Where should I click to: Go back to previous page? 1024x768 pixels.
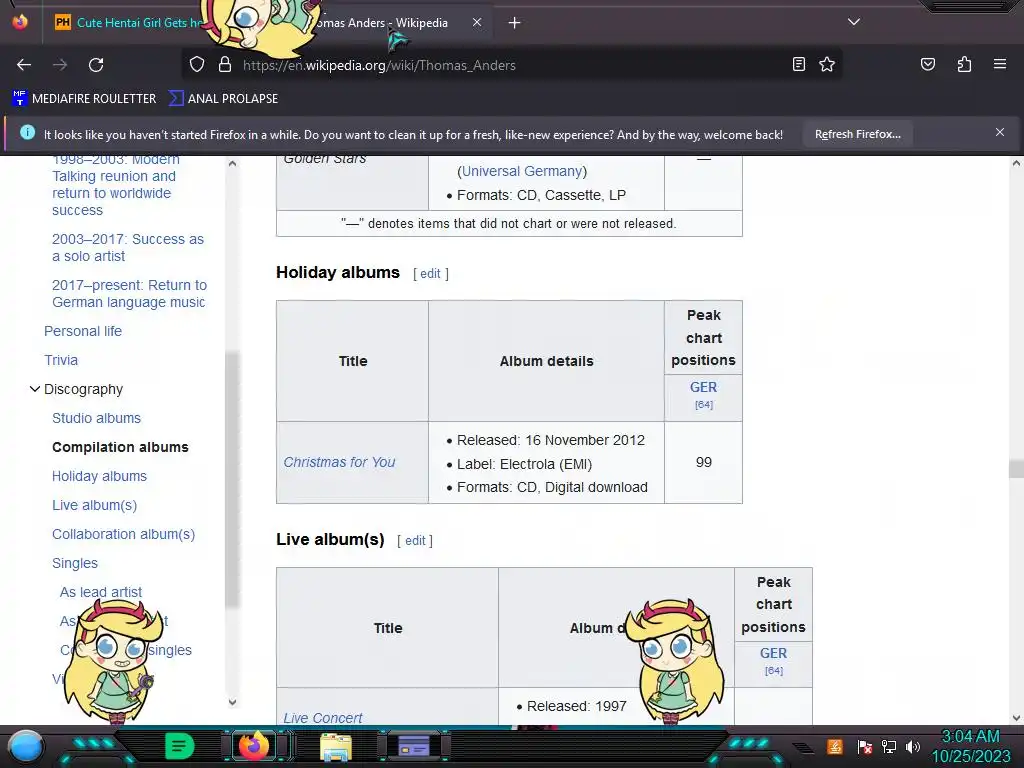pyautogui.click(x=24, y=65)
